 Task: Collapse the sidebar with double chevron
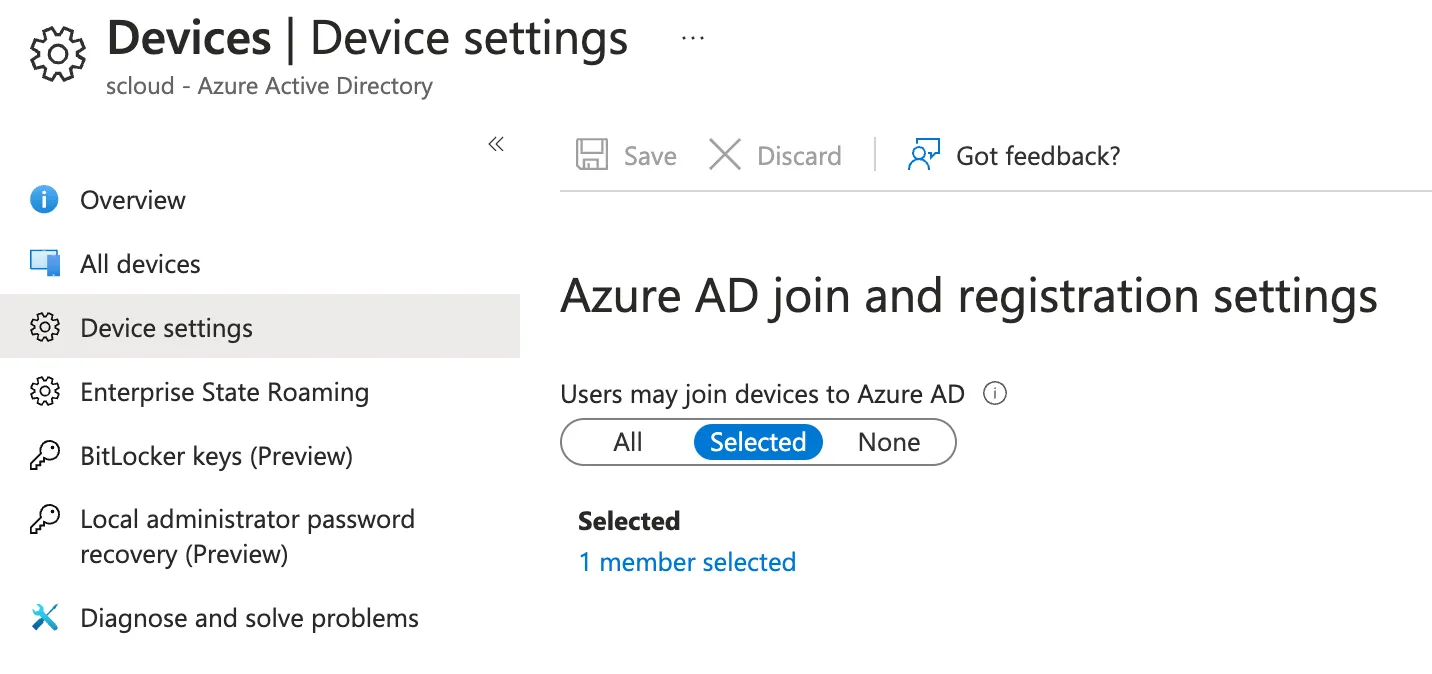[x=496, y=145]
